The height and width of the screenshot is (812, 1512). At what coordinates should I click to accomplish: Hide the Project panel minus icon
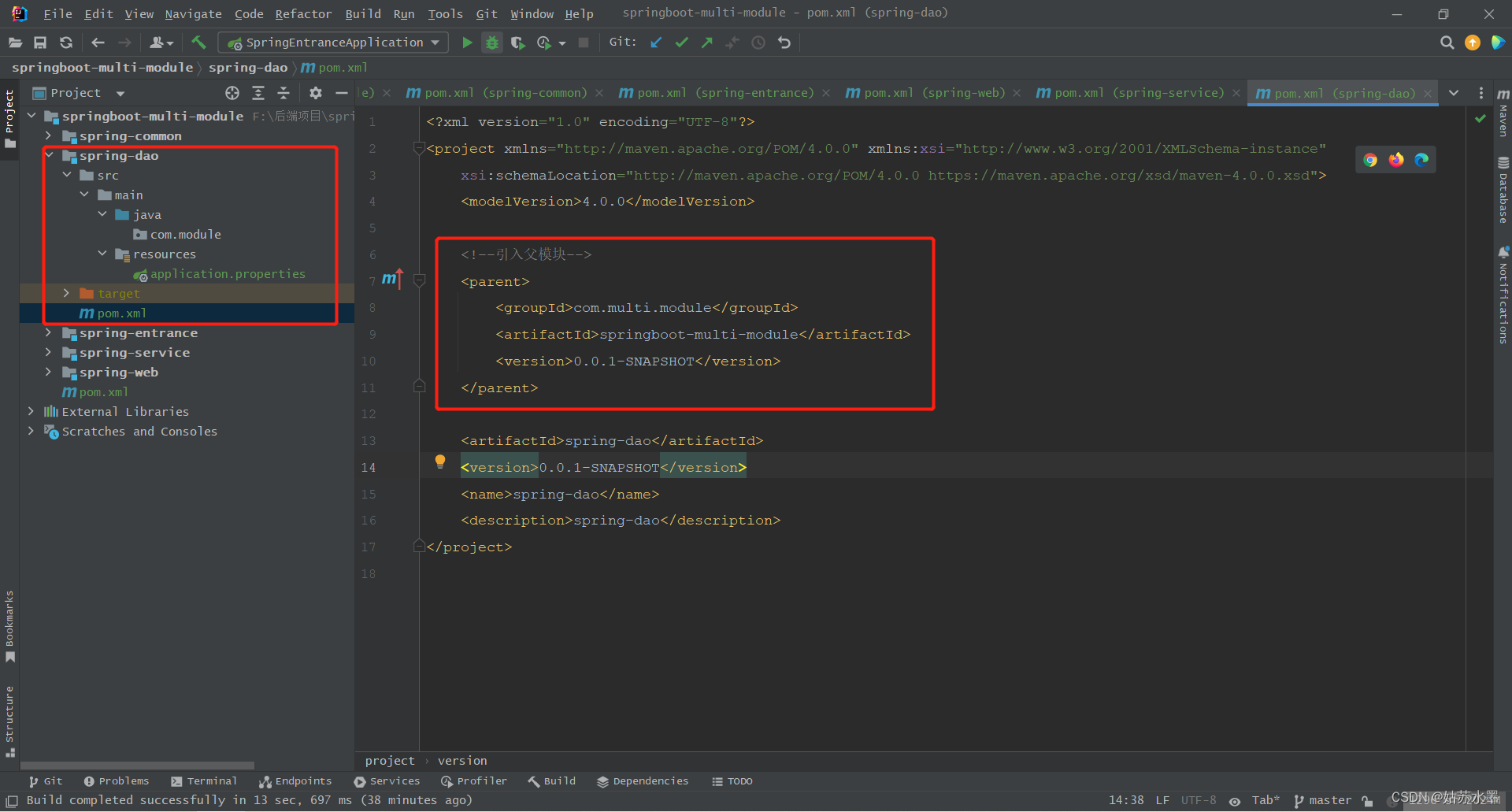point(342,93)
